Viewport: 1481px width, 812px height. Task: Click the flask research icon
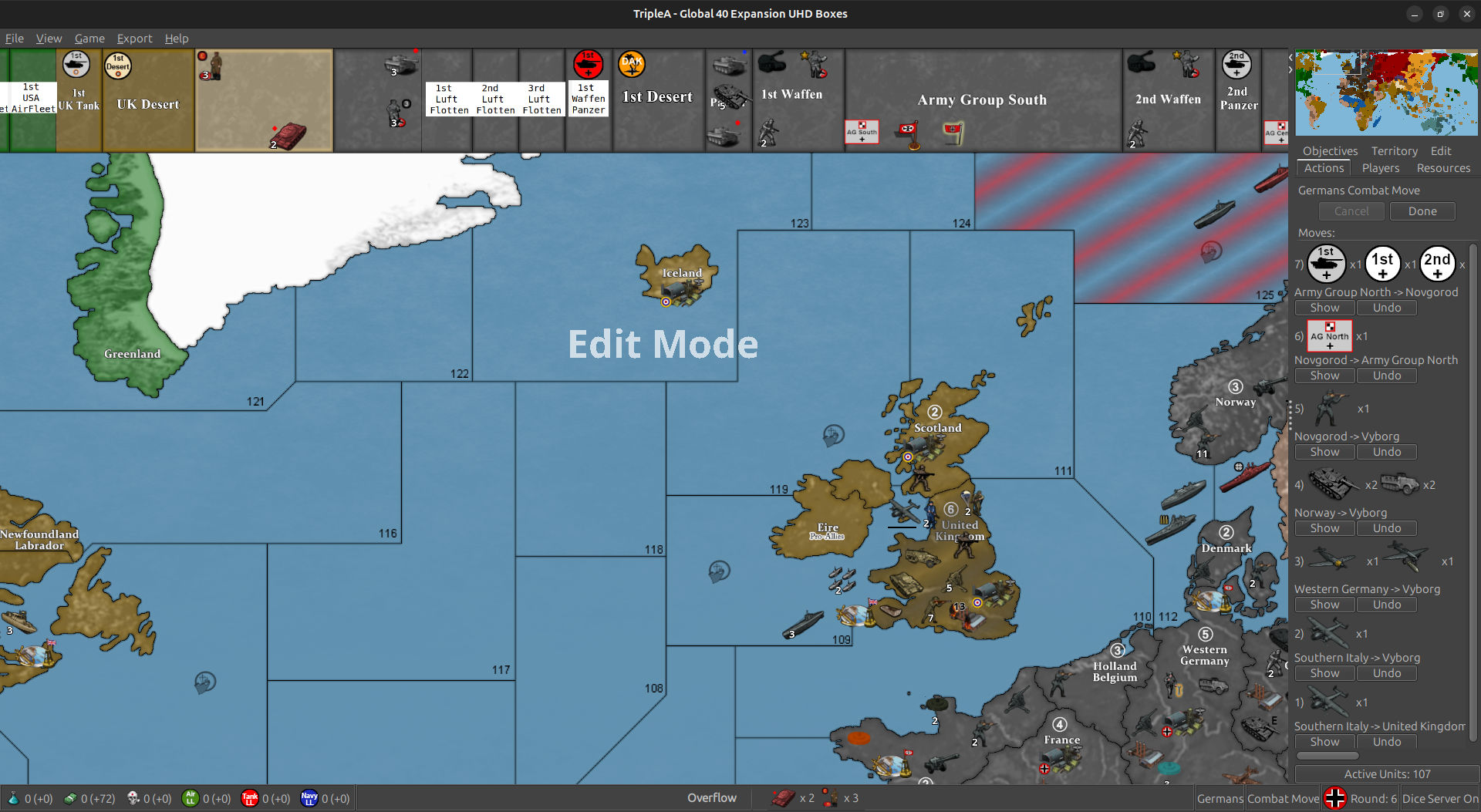pos(12,798)
